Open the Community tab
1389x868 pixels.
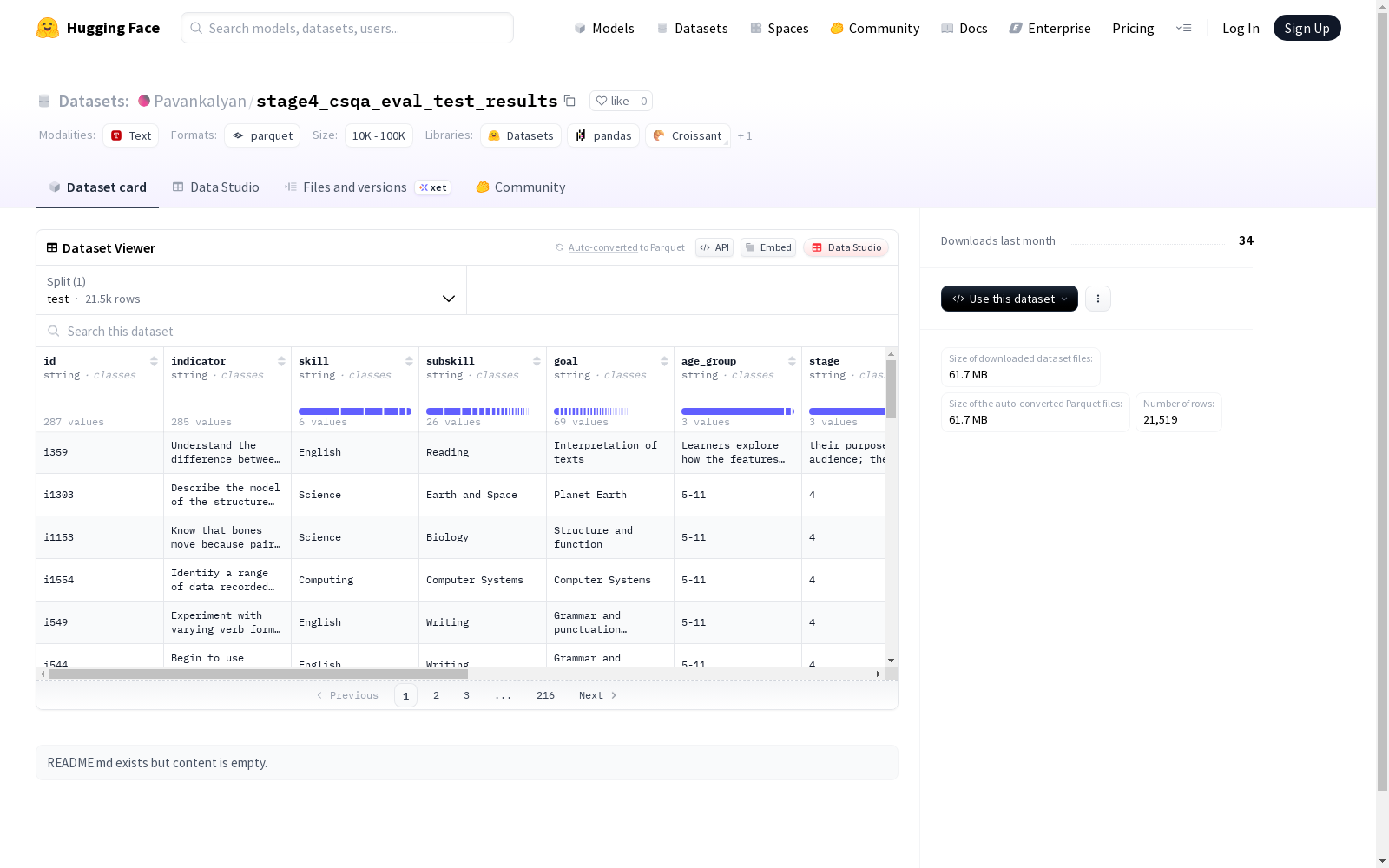(521, 187)
